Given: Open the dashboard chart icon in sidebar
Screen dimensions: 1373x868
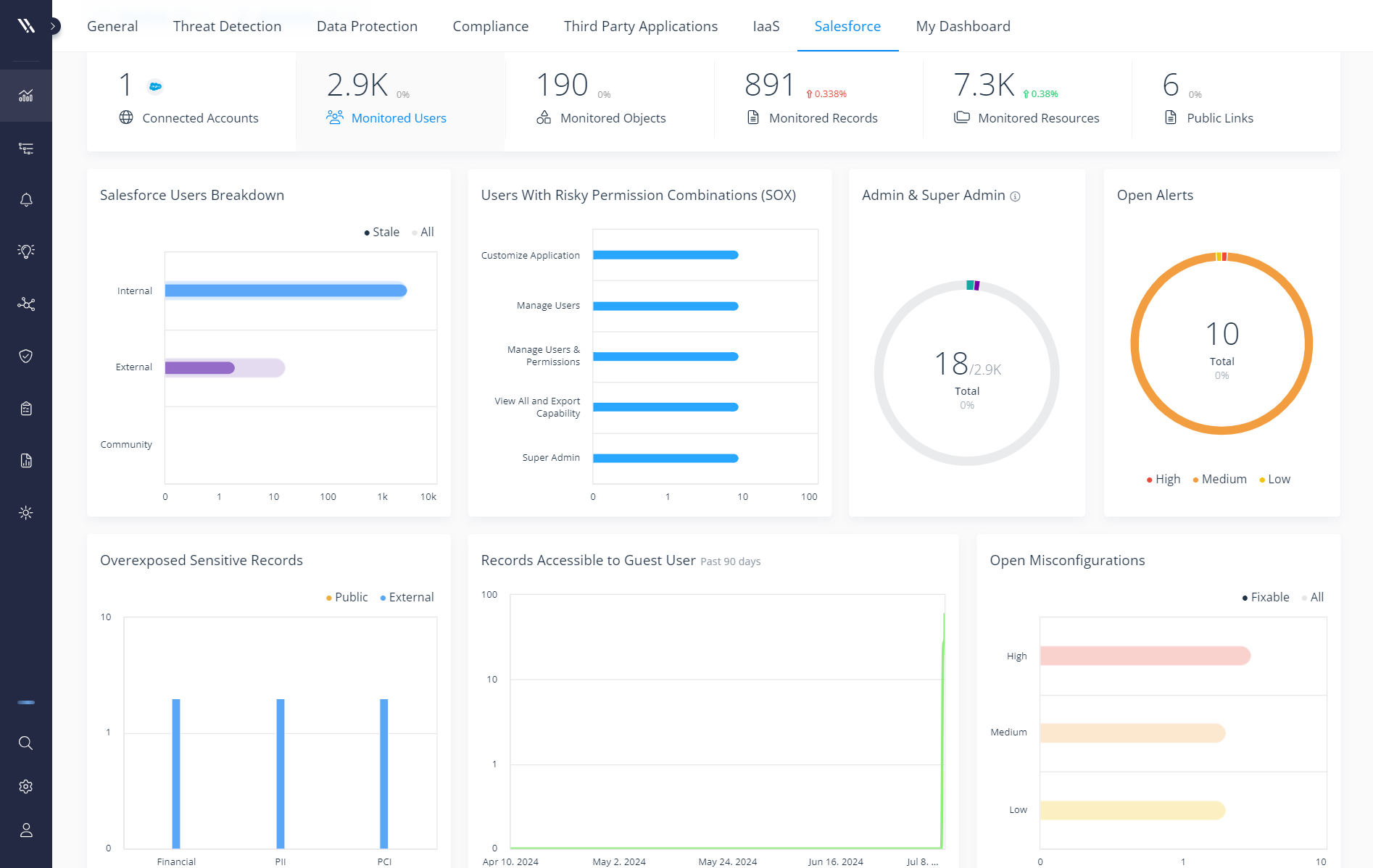Looking at the screenshot, I should click(26, 96).
